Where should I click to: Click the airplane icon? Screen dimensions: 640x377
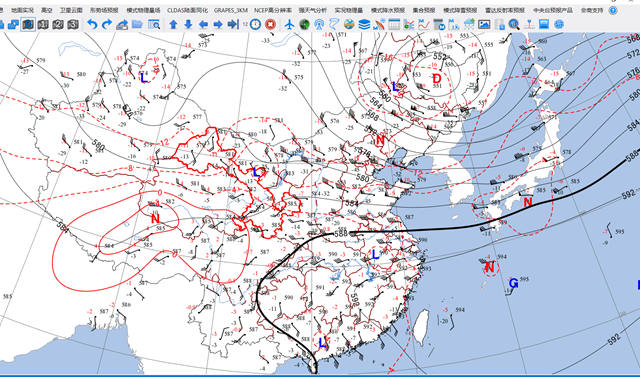click(x=289, y=24)
